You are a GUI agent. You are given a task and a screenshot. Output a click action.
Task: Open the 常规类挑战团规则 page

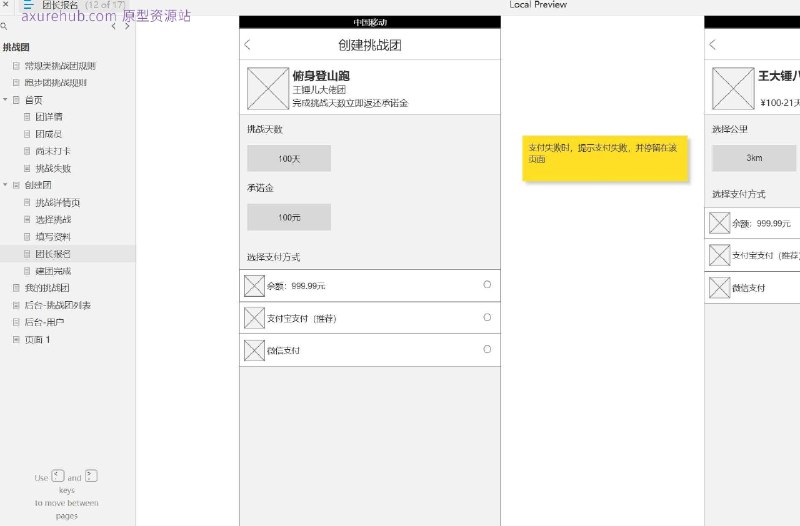(60, 66)
